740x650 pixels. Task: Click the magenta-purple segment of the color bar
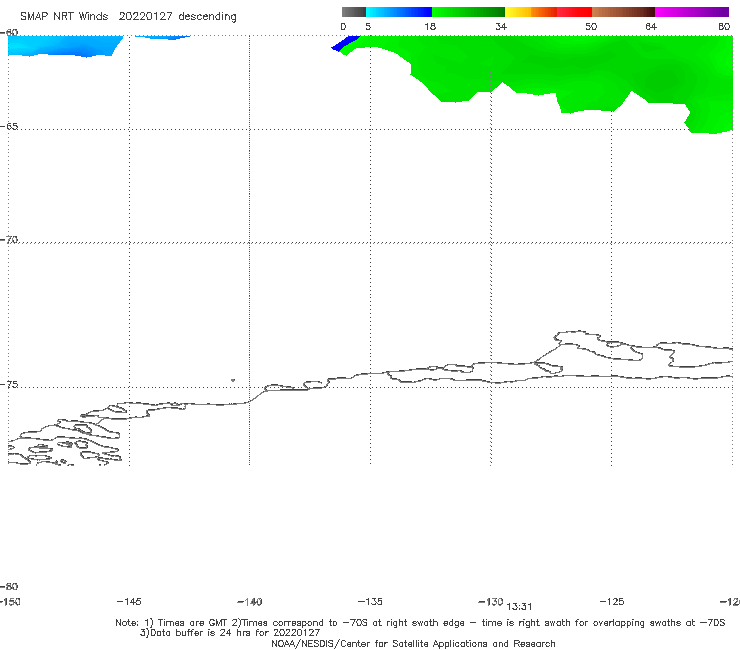[x=692, y=12]
